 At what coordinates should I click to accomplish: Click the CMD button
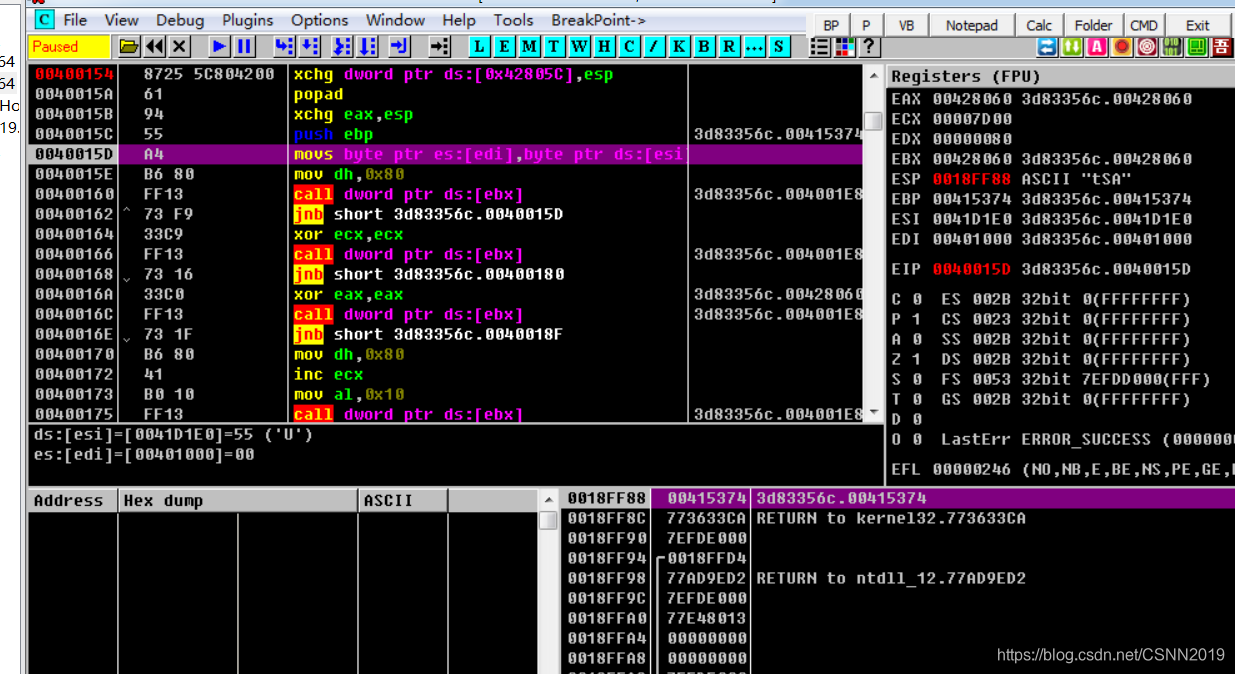tap(1144, 25)
